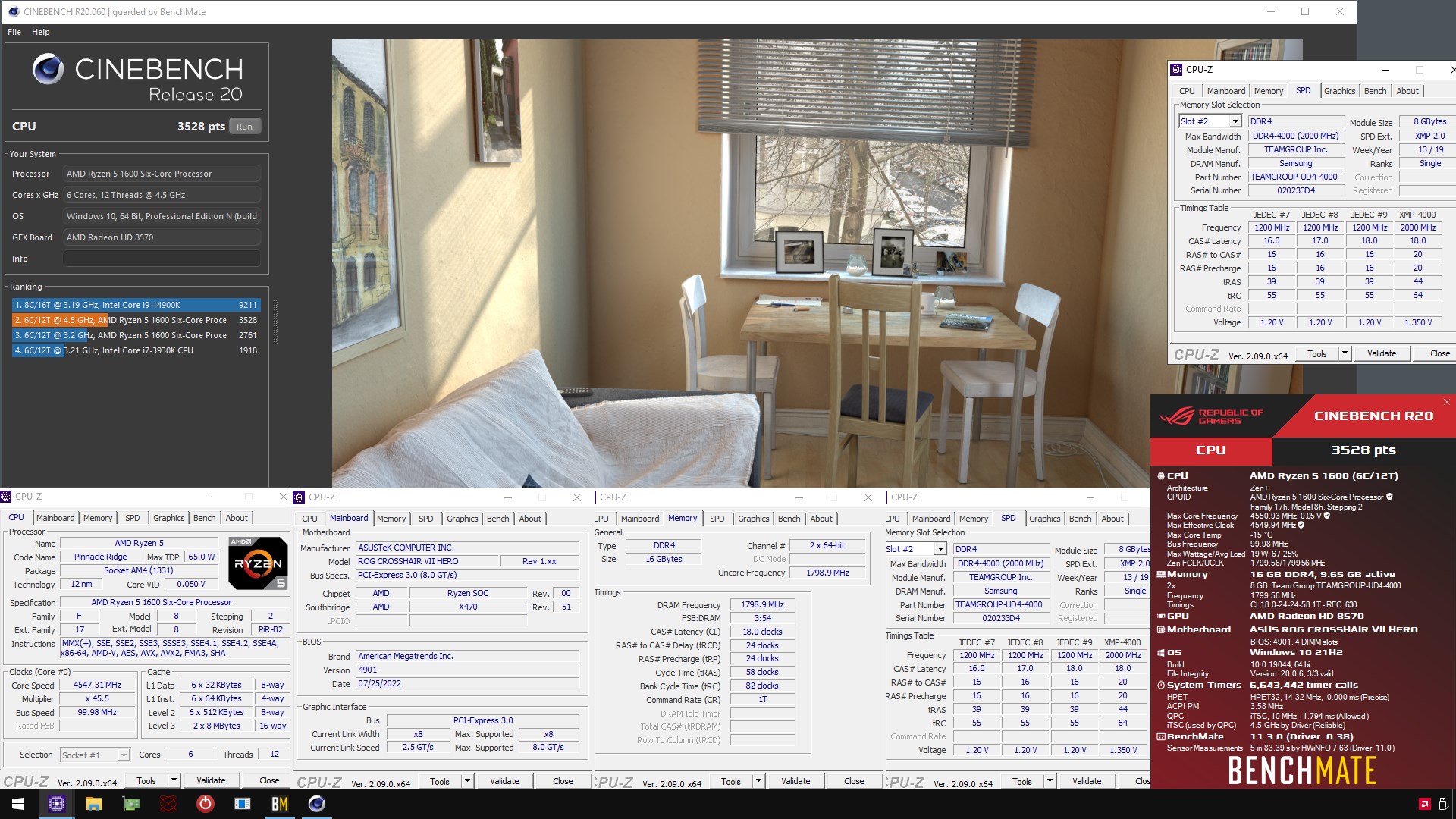Click the Cinebench logo sphere in the sidebar

point(48,69)
